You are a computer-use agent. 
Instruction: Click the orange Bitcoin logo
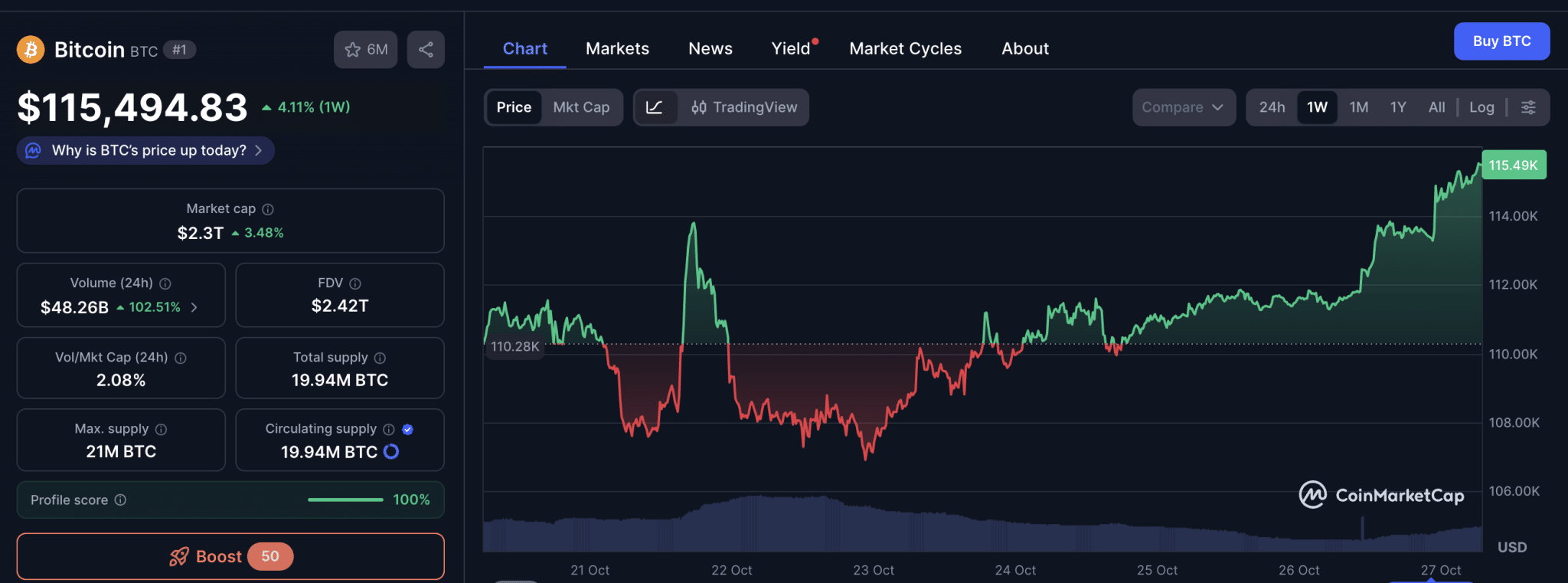tap(31, 50)
